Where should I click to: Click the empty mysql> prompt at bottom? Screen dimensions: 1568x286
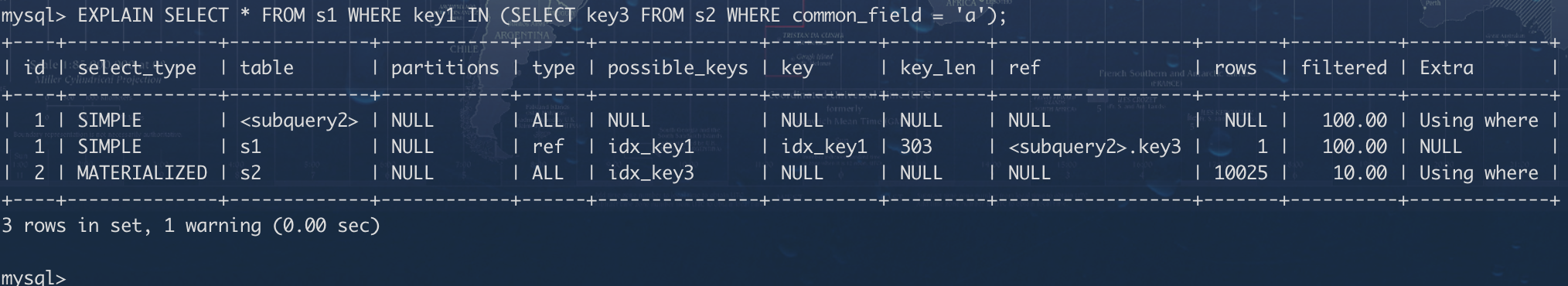(x=33, y=277)
